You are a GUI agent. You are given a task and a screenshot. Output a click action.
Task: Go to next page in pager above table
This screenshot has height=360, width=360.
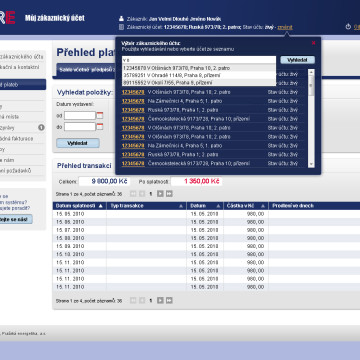click(x=160, y=194)
